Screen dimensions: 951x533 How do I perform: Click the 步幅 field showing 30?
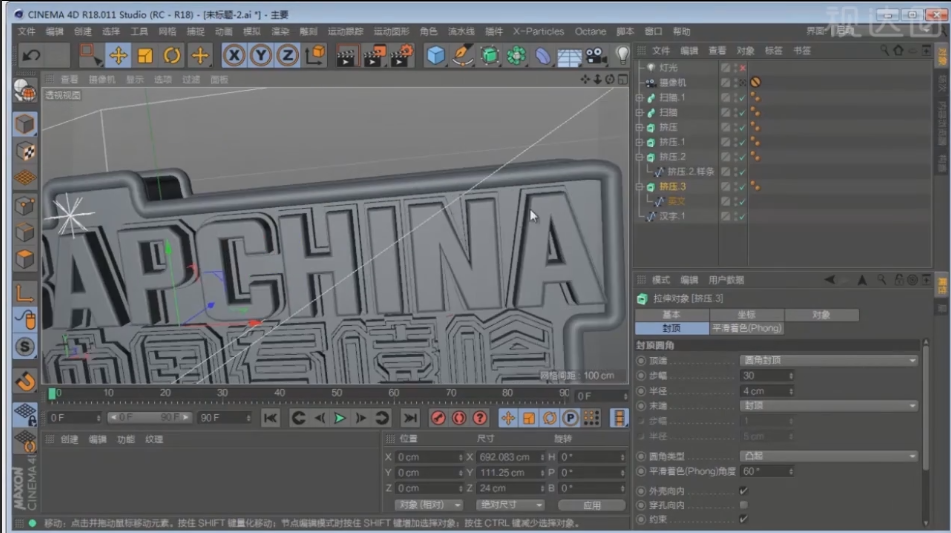coord(767,376)
